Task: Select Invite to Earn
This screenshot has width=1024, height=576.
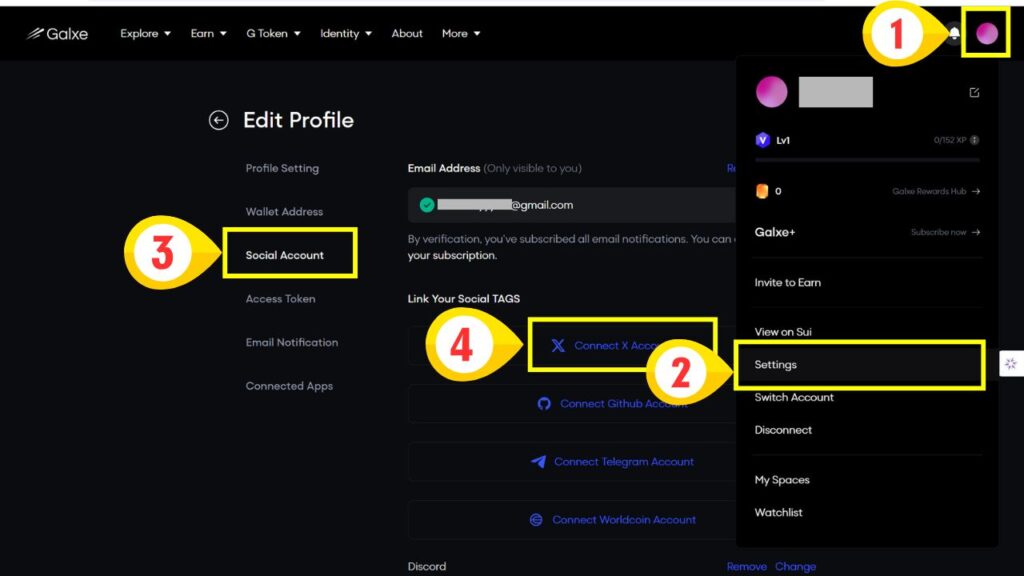Action: pos(788,283)
